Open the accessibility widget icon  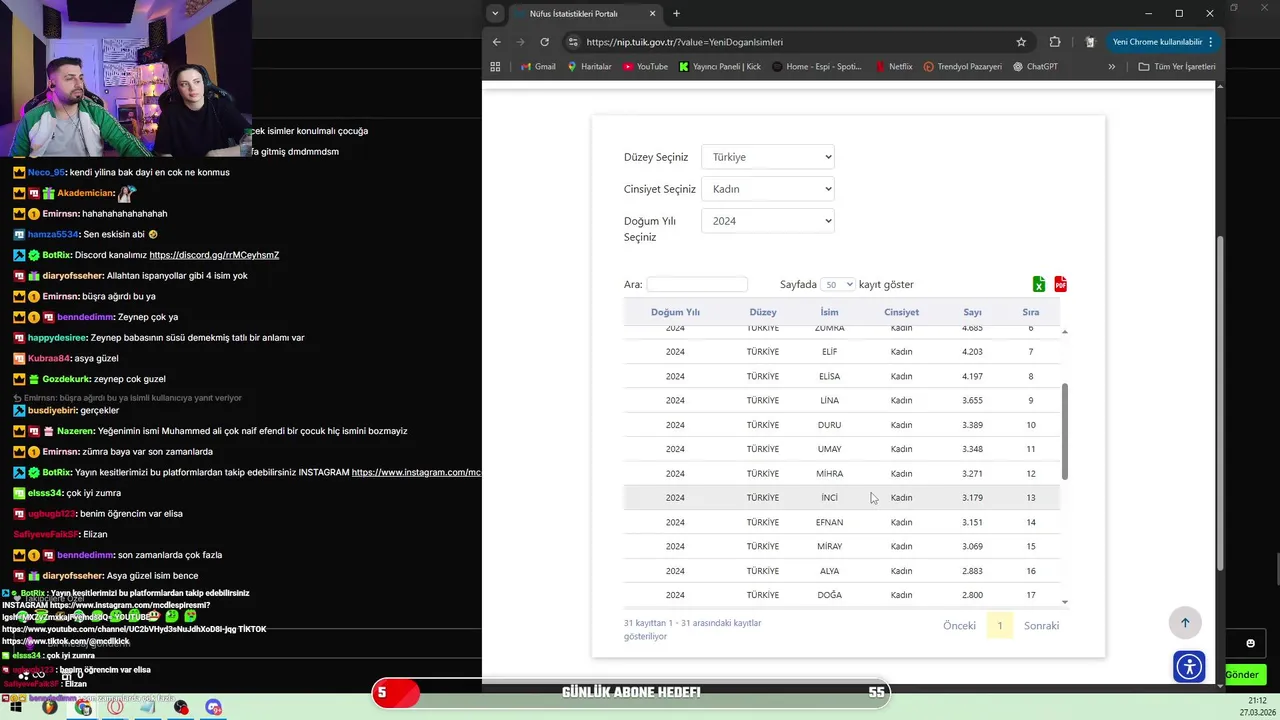coord(1189,666)
